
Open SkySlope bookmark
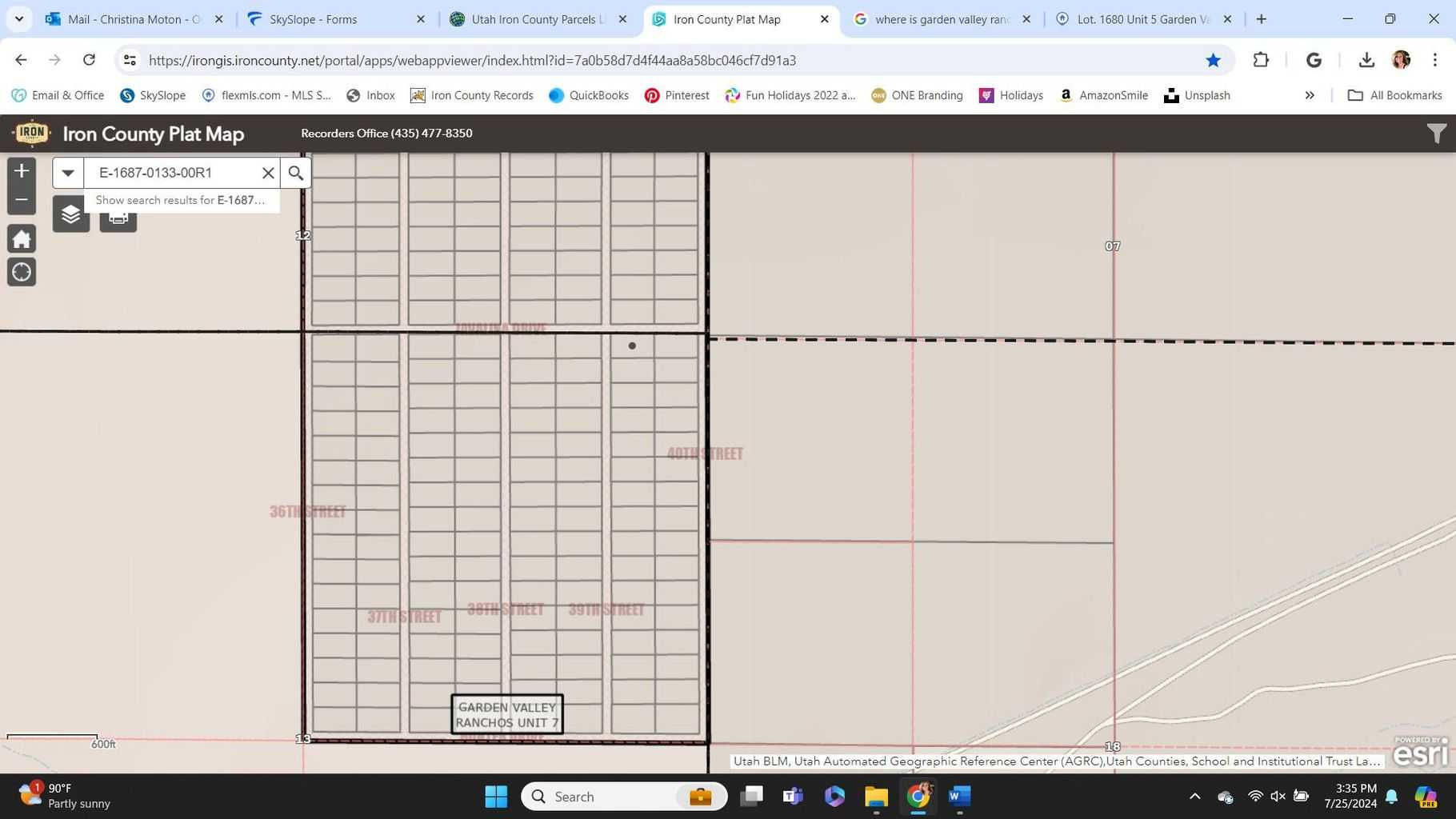coord(153,95)
